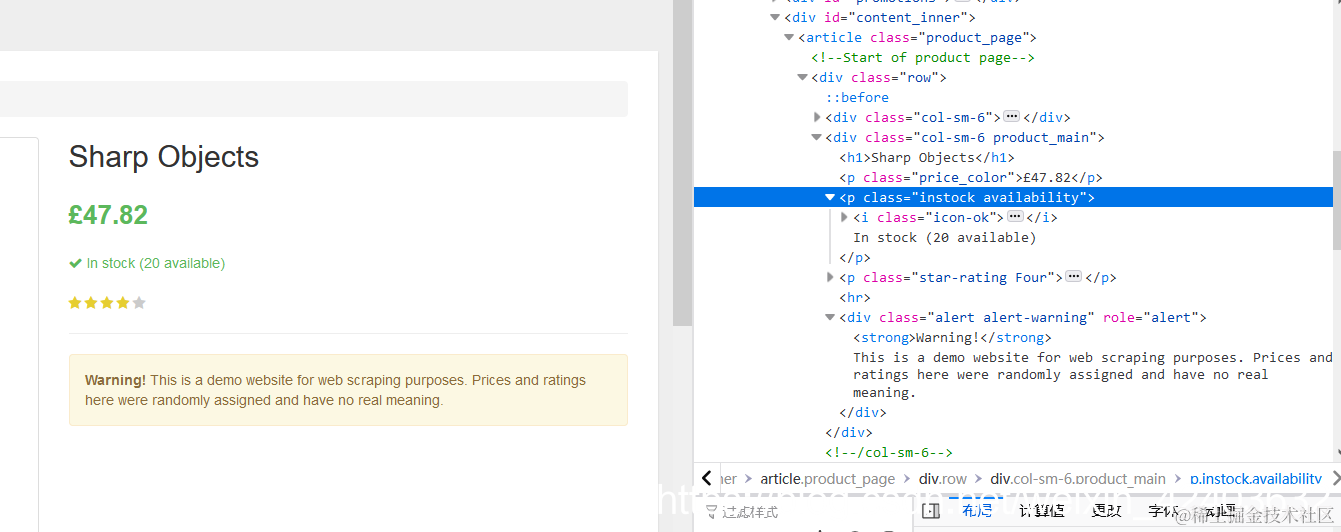
Task: Click the green in-stock checkmark icon
Action: (x=75, y=263)
